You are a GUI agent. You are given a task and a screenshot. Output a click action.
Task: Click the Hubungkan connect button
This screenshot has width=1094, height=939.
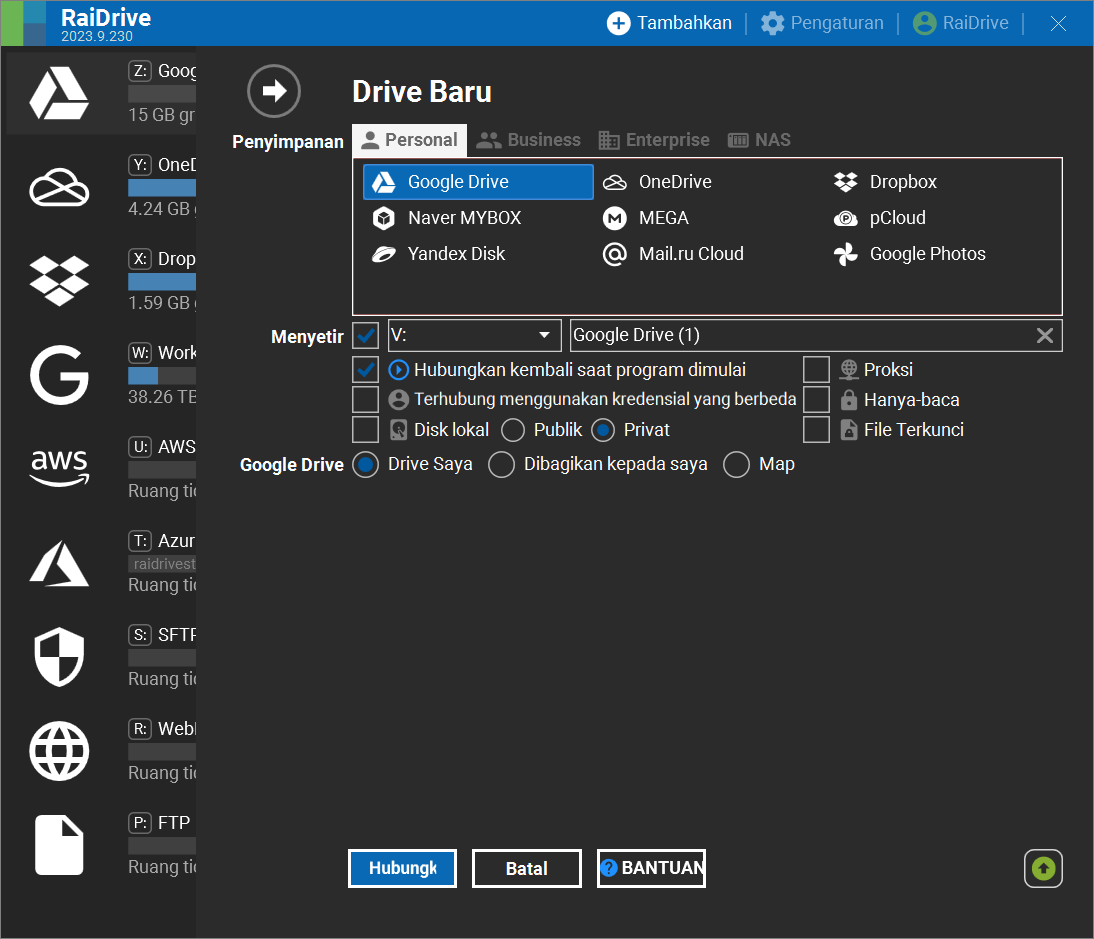coord(403,869)
